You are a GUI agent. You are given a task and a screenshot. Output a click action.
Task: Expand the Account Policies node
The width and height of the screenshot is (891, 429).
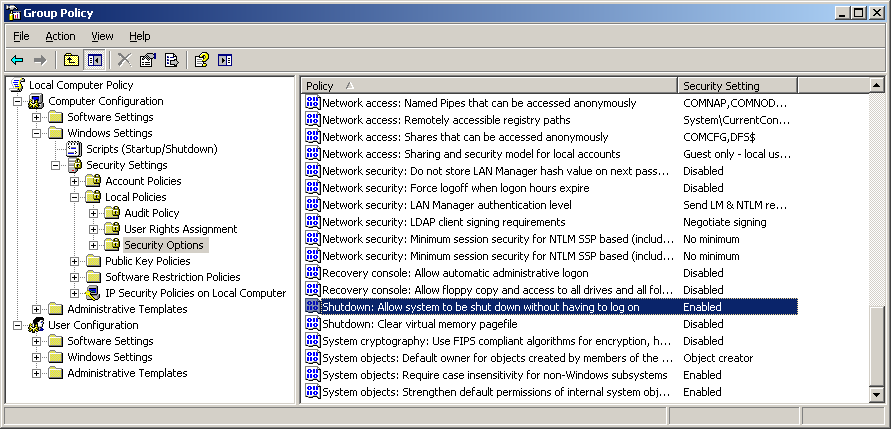pos(75,181)
